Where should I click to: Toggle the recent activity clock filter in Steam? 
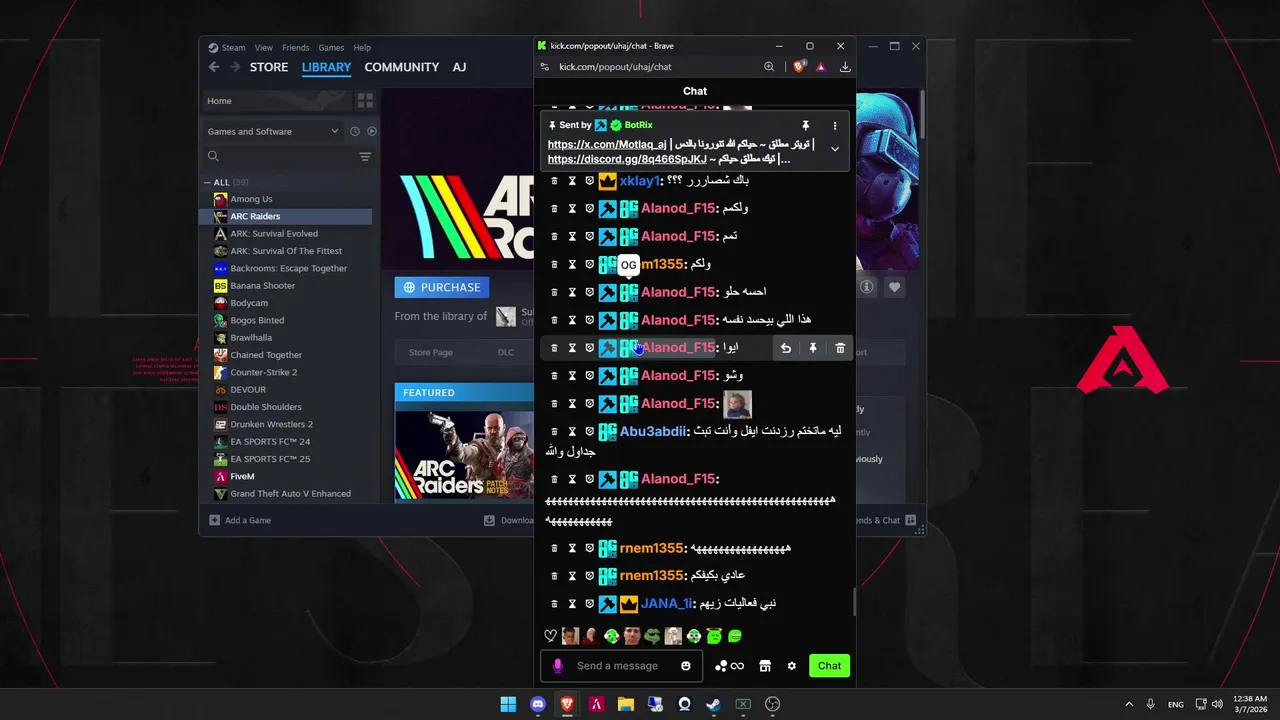click(354, 131)
